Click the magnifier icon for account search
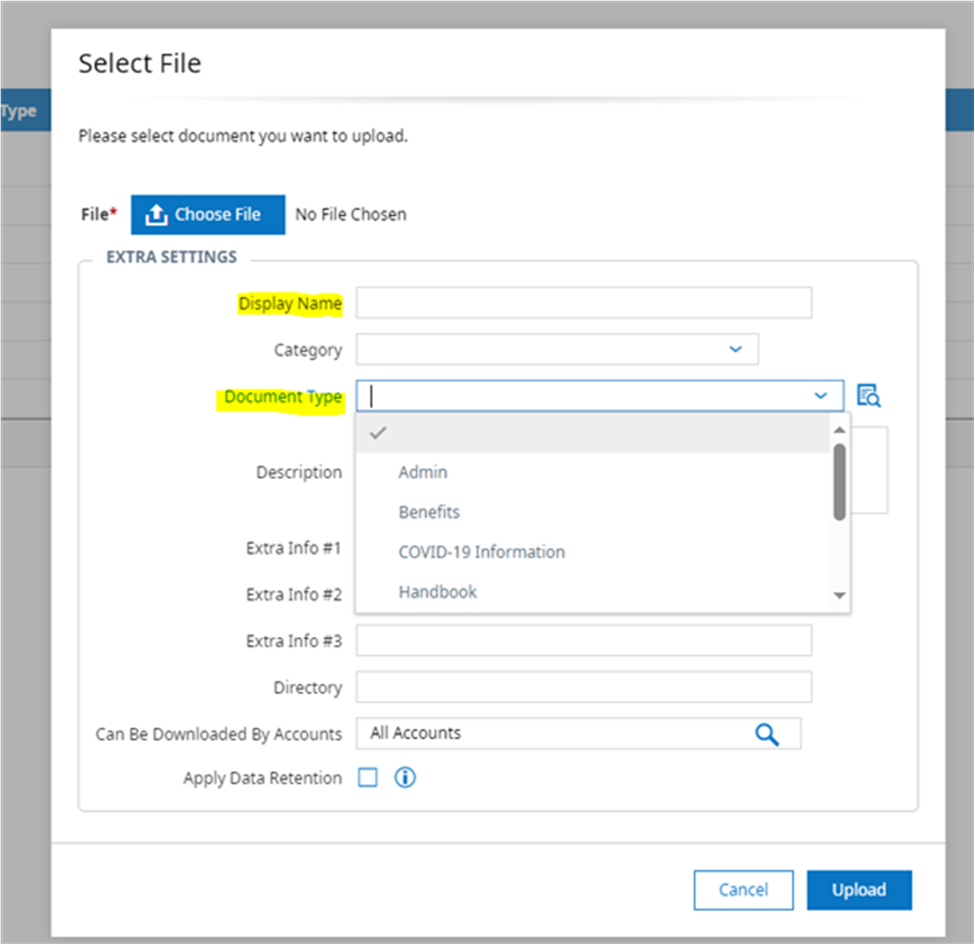Image resolution: width=975 pixels, height=945 pixels. click(x=766, y=734)
